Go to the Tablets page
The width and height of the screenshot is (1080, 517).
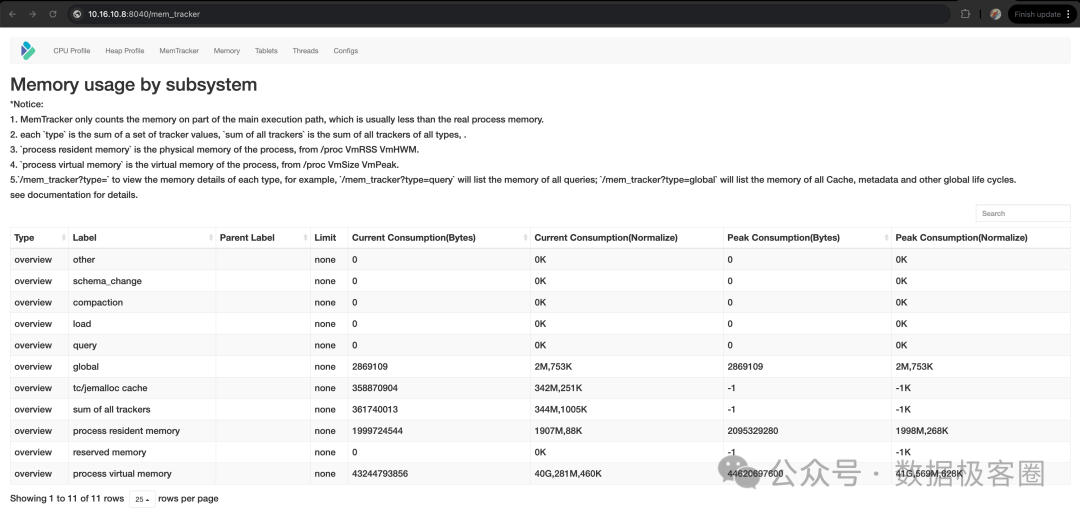(266, 51)
